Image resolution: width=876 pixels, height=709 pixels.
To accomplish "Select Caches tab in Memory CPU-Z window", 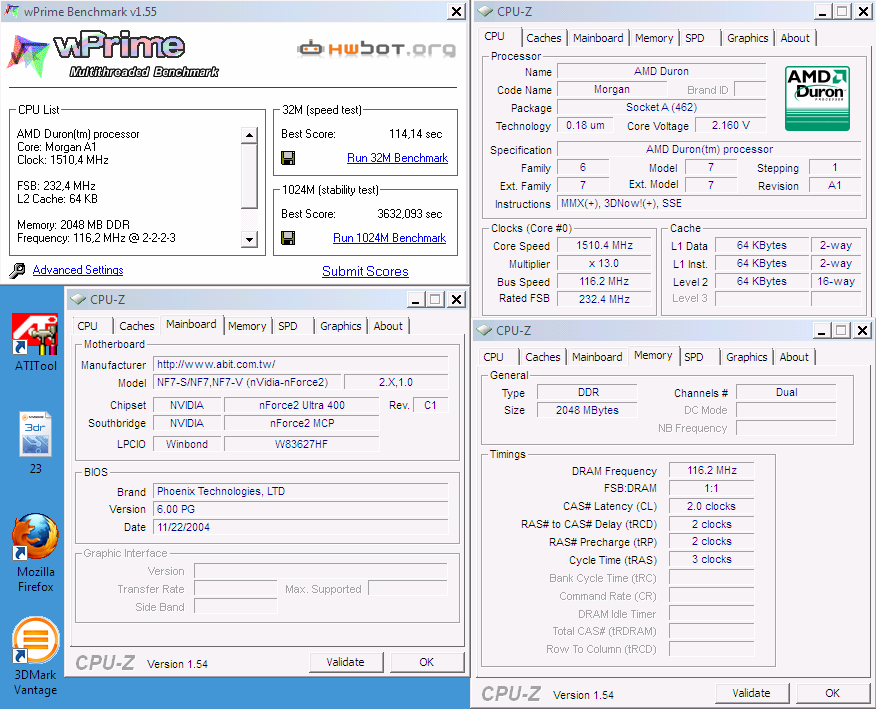I will [542, 357].
